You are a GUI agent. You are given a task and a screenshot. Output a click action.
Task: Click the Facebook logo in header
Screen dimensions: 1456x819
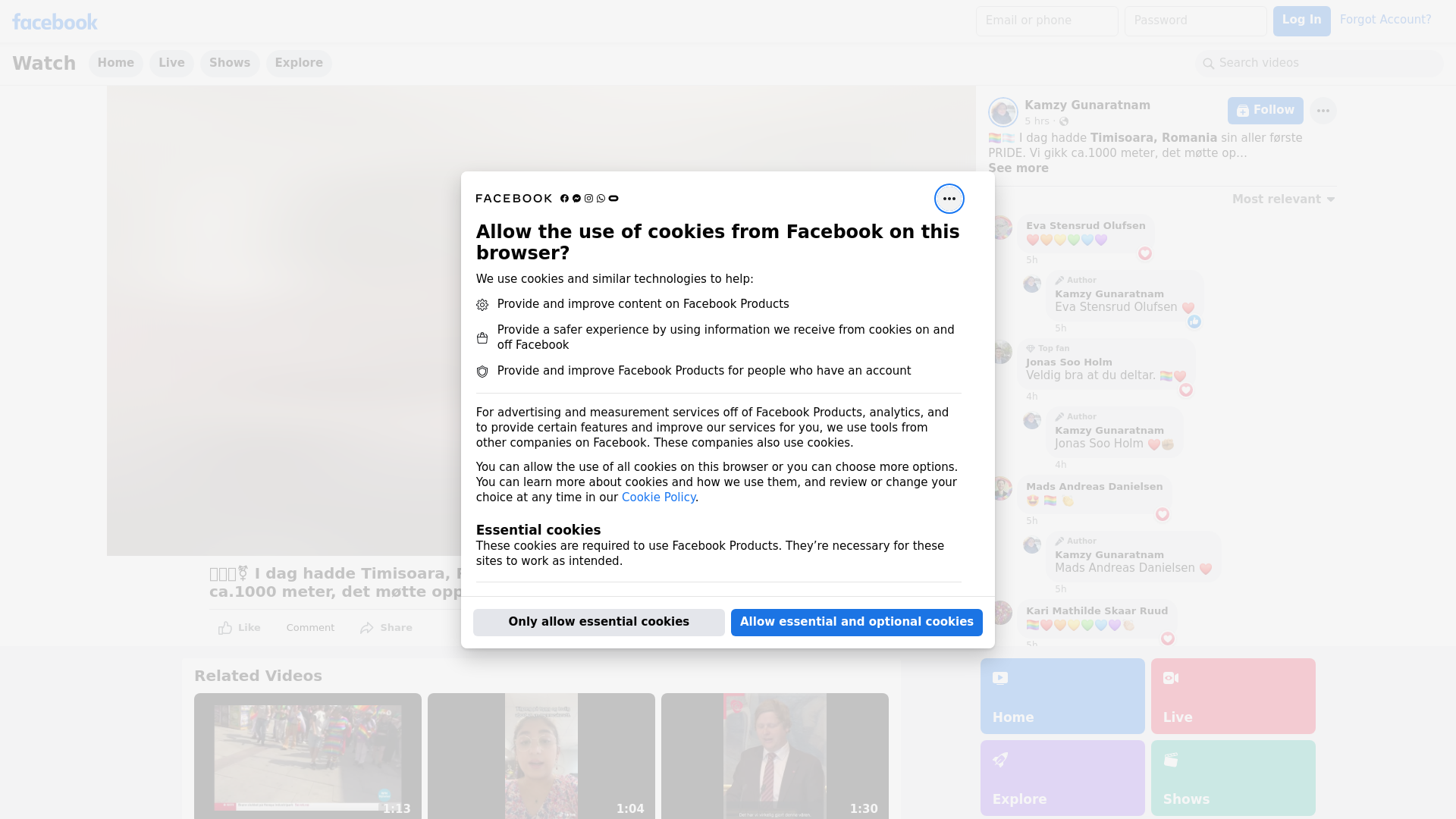[x=55, y=22]
